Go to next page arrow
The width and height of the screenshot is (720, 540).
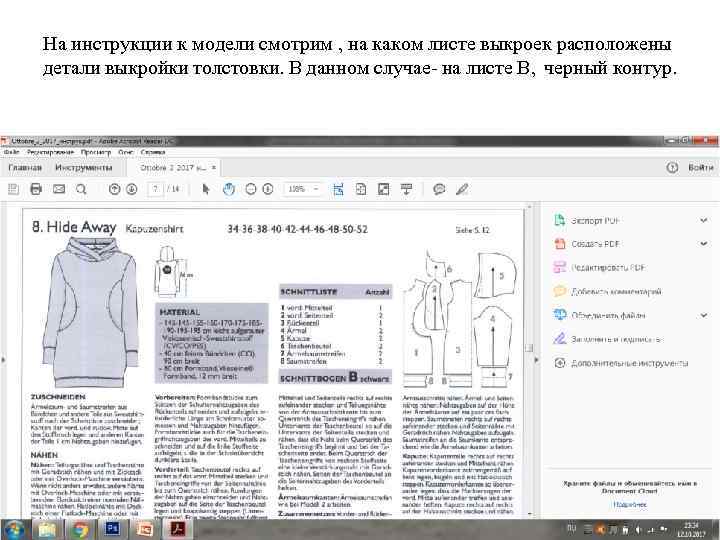point(131,188)
